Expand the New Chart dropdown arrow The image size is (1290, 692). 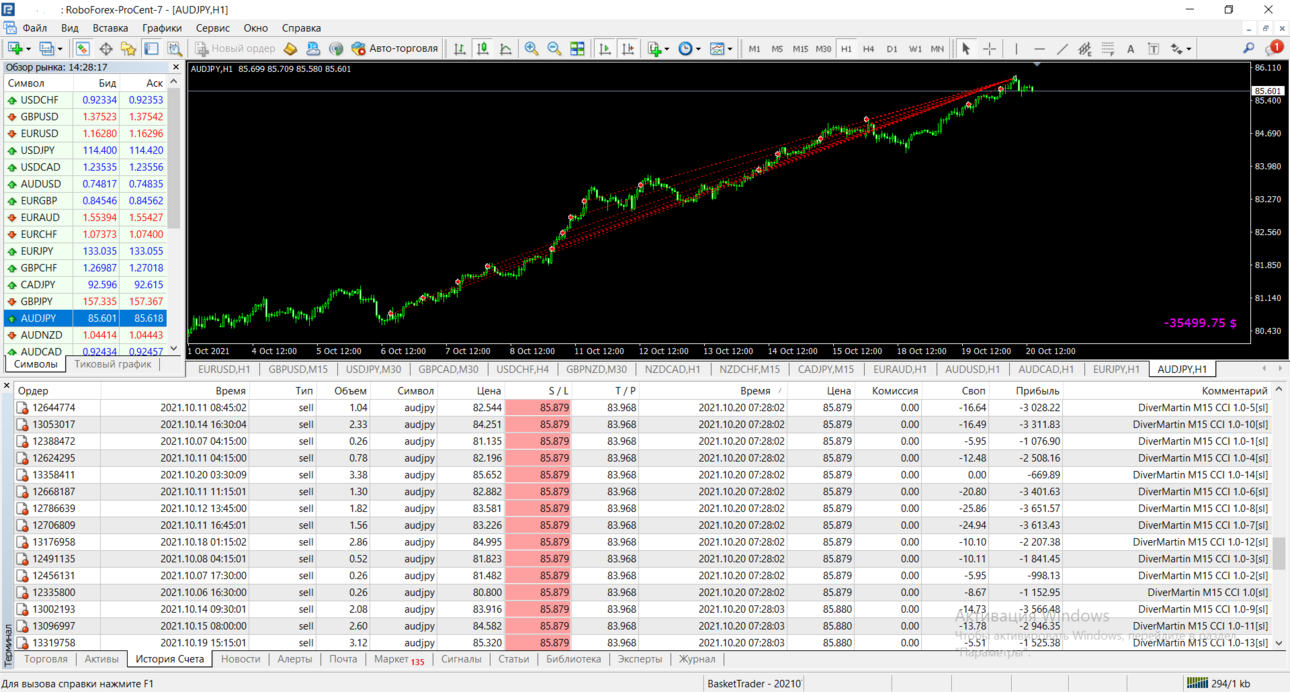(28, 48)
